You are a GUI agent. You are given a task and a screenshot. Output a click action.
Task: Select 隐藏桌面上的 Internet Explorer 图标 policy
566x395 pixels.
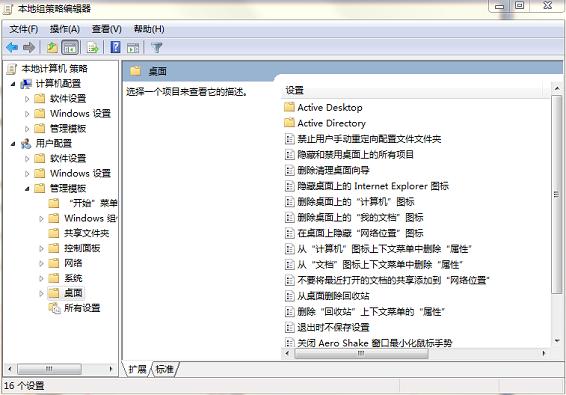coord(373,186)
